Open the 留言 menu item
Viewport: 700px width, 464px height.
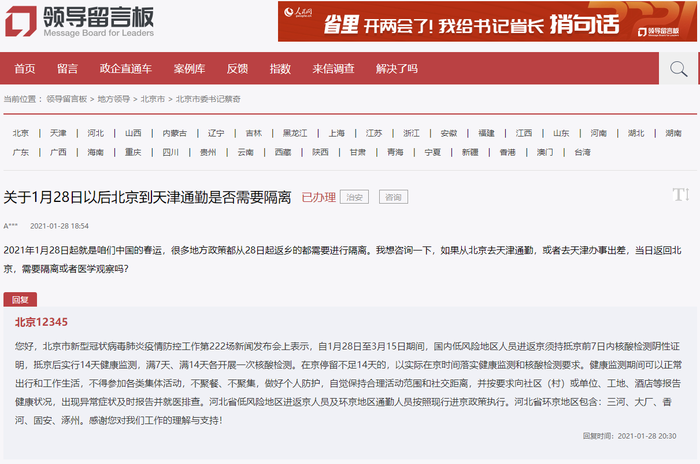[x=67, y=68]
